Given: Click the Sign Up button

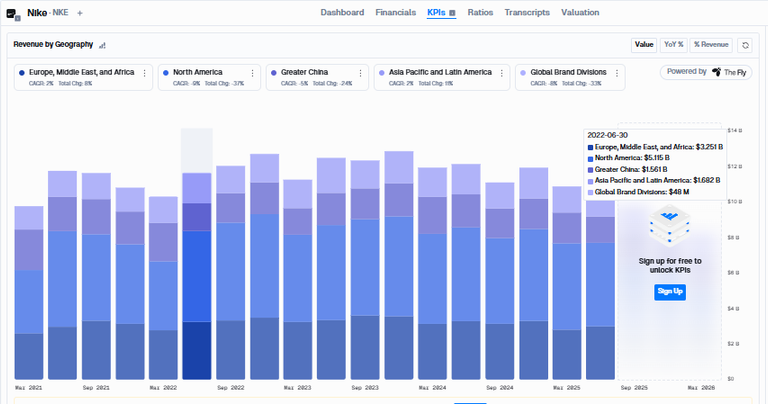Looking at the screenshot, I should 670,291.
